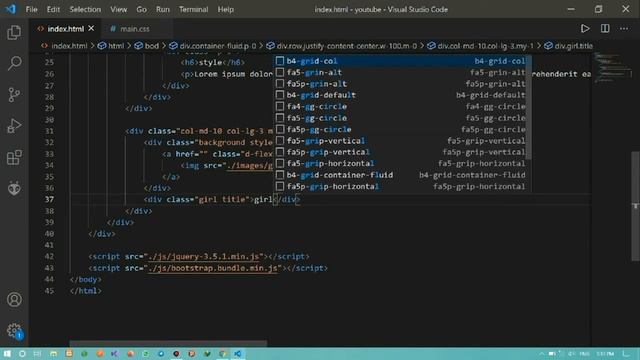Open the Manage gear icon

14,331
